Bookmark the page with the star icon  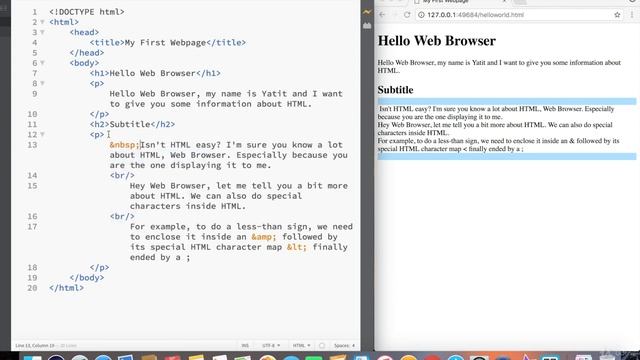point(617,15)
